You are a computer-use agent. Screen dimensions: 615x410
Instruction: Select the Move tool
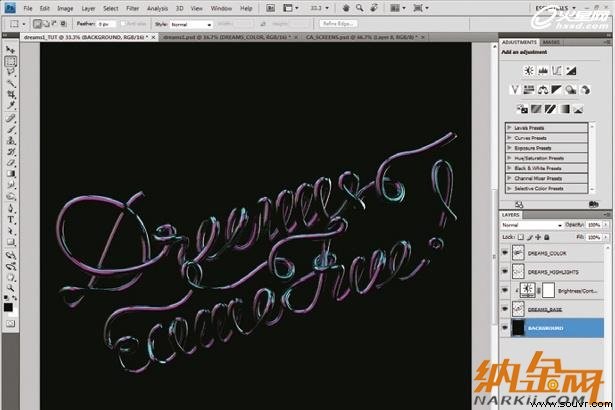[x=11, y=49]
